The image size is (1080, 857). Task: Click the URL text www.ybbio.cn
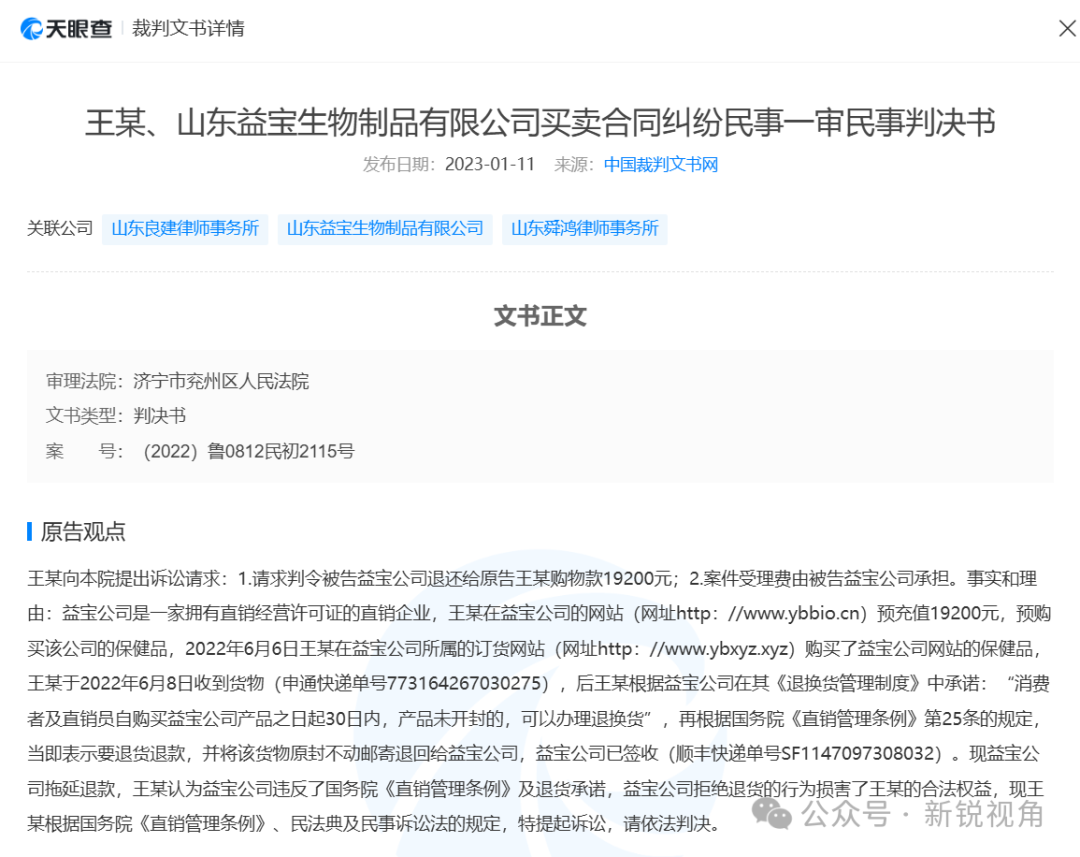[x=800, y=613]
